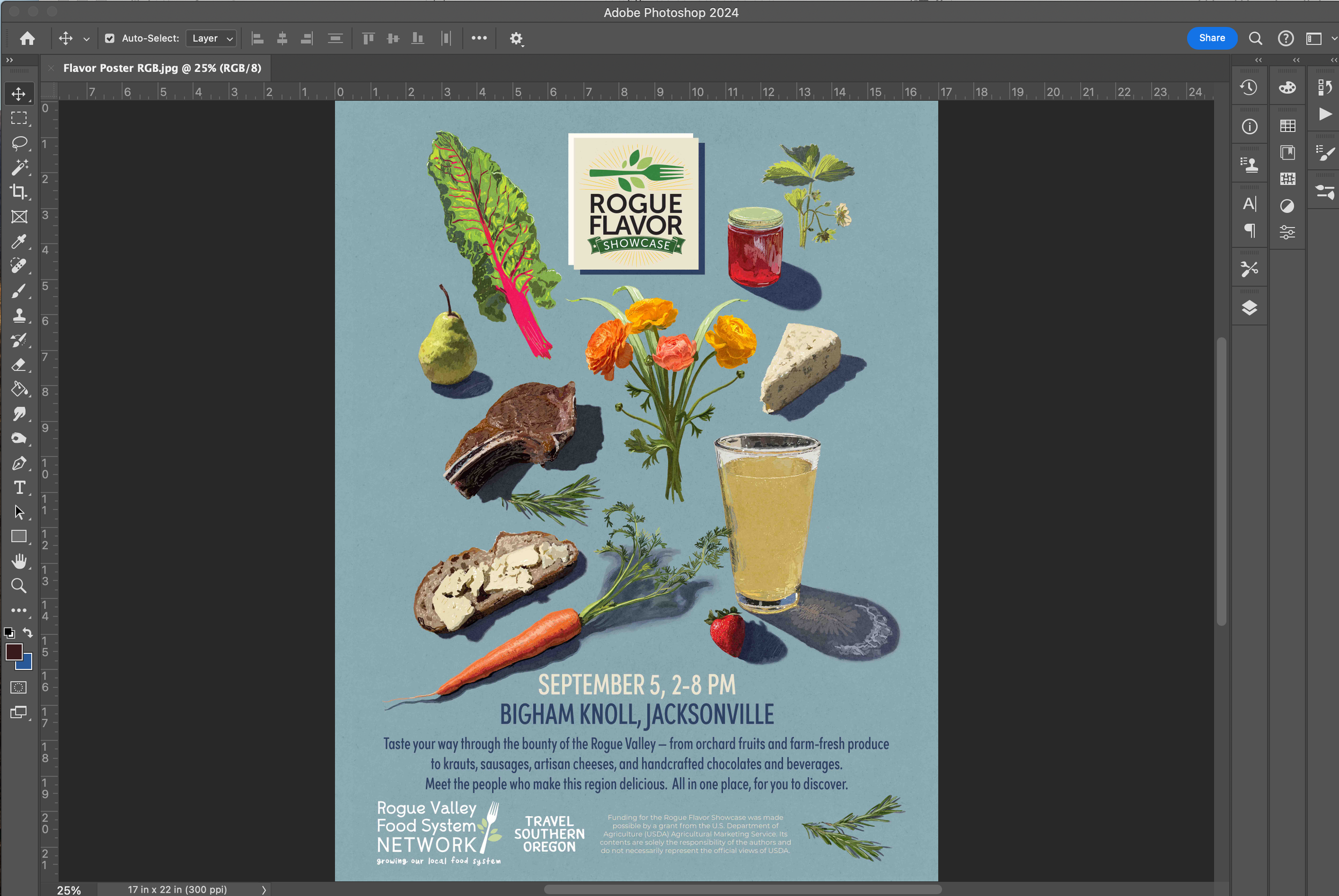
Task: Select the Eyedropper tool
Action: pos(19,241)
